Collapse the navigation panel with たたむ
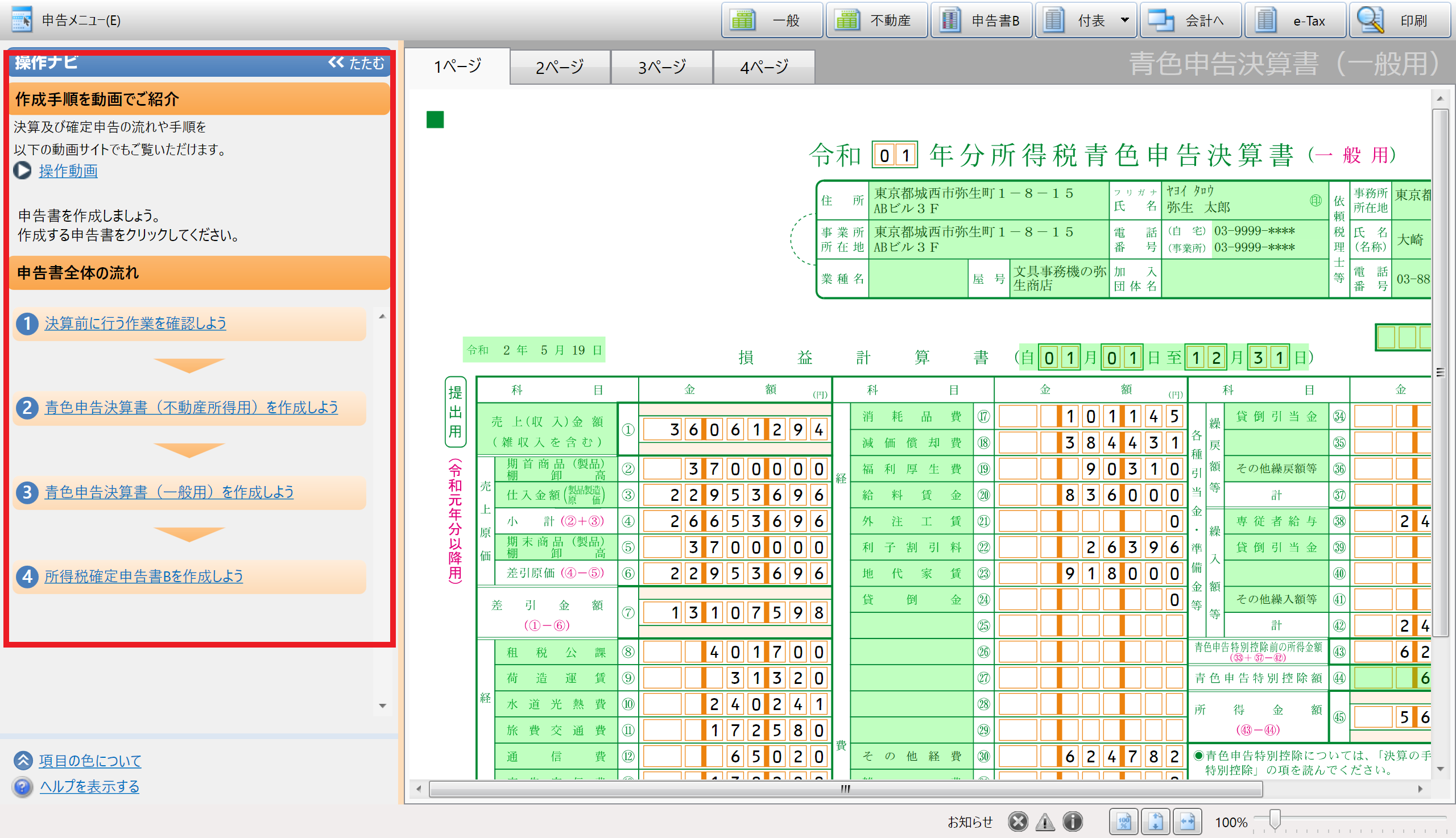 click(x=357, y=63)
